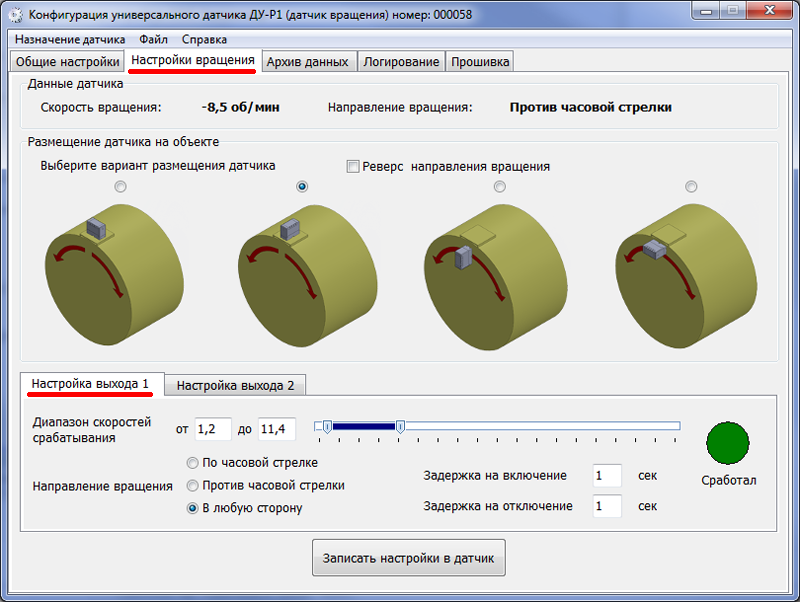
Task: Click the lower speed range slider handle
Action: coord(328,427)
